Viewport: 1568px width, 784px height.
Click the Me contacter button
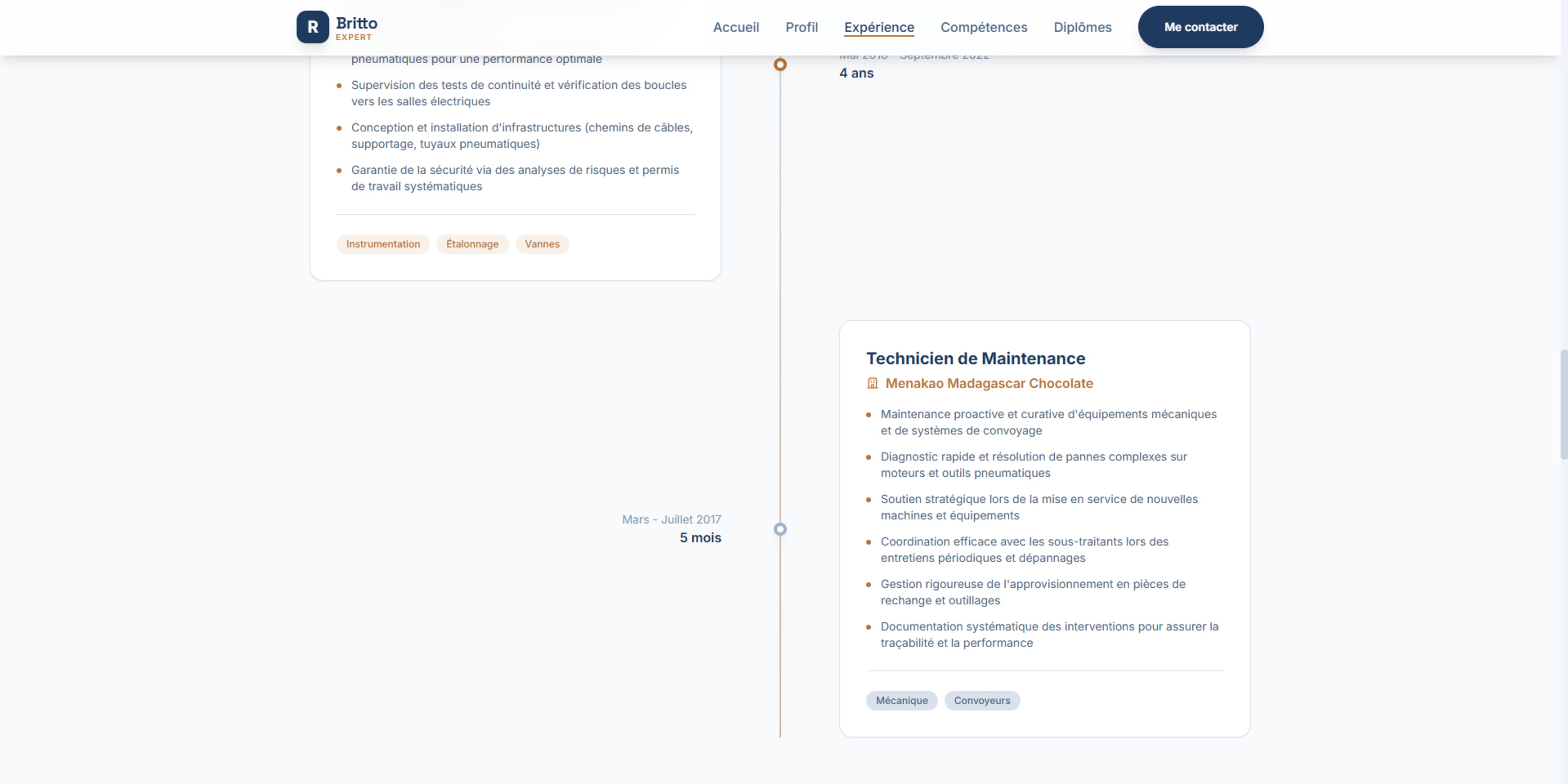pos(1200,27)
